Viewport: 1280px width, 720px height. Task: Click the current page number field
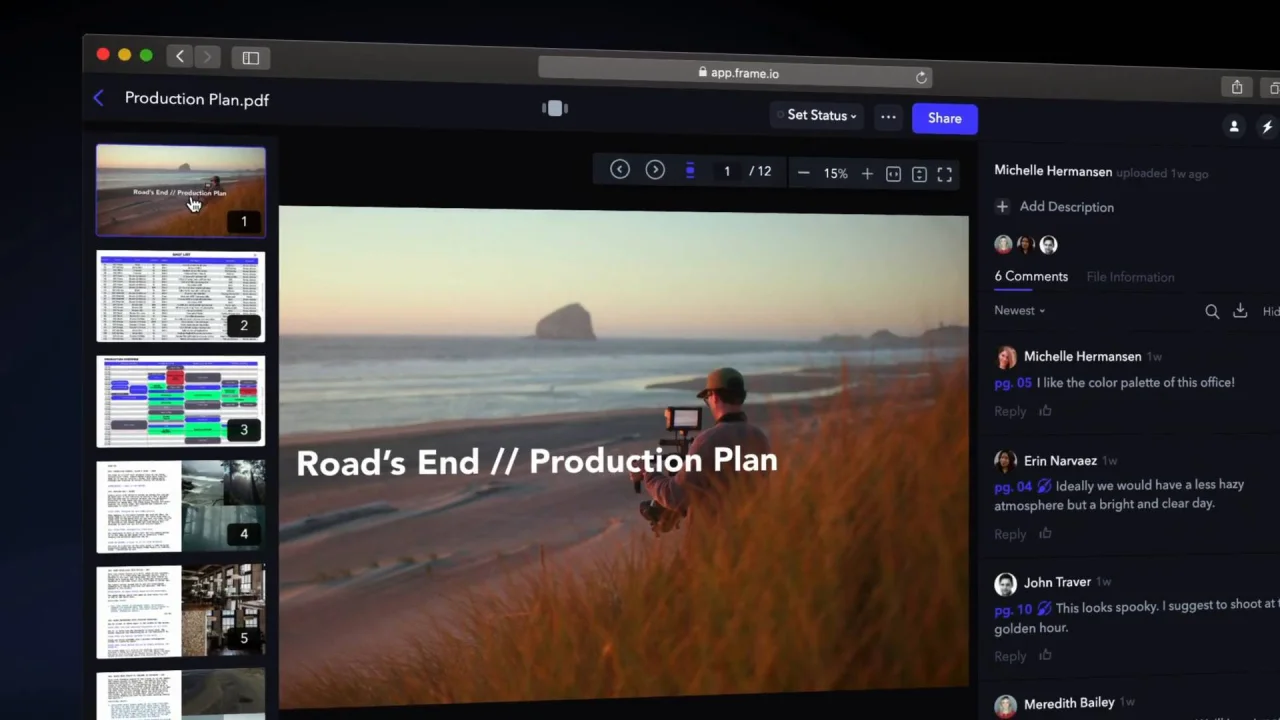727,172
